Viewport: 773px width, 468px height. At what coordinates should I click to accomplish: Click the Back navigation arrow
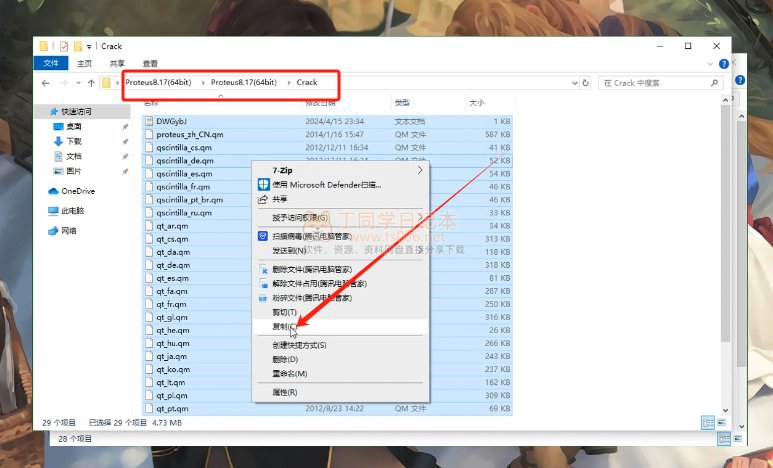pos(48,82)
